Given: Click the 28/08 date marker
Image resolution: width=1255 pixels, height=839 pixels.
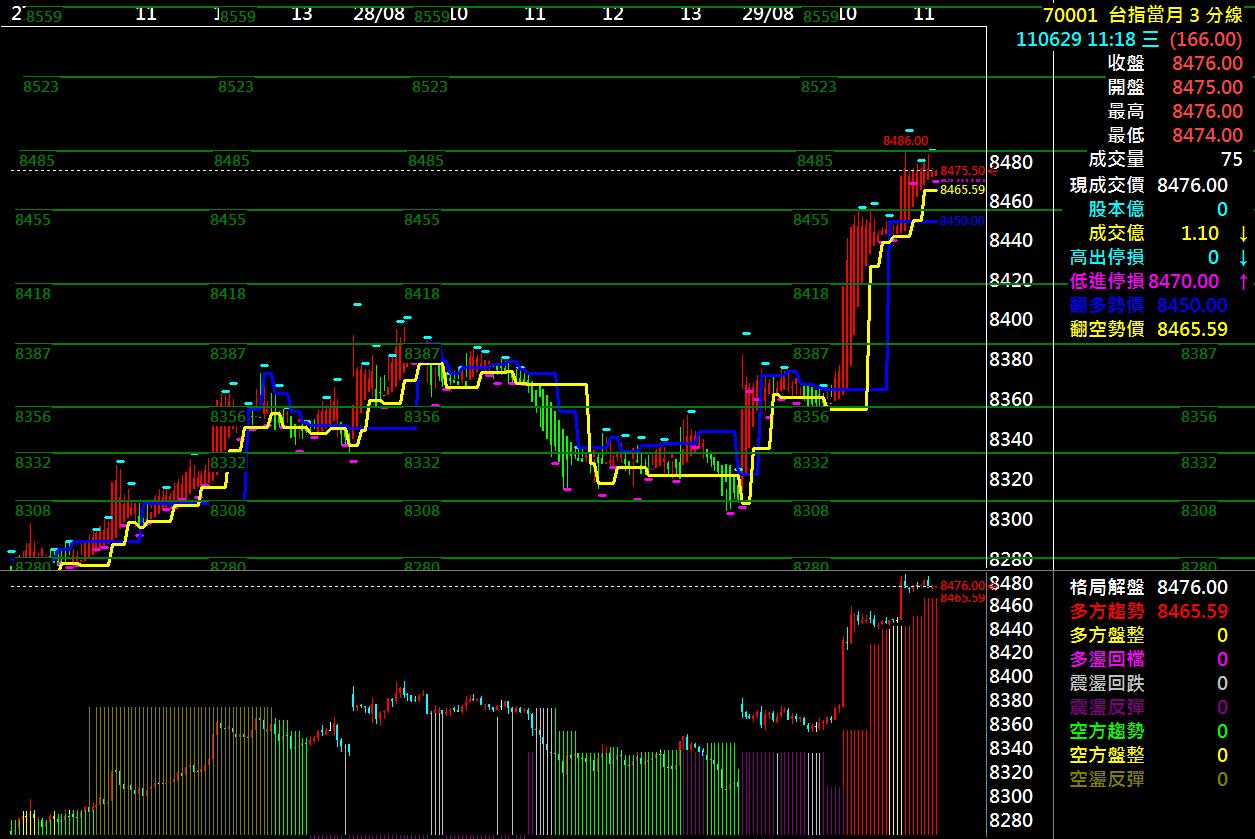Looking at the screenshot, I should [379, 14].
